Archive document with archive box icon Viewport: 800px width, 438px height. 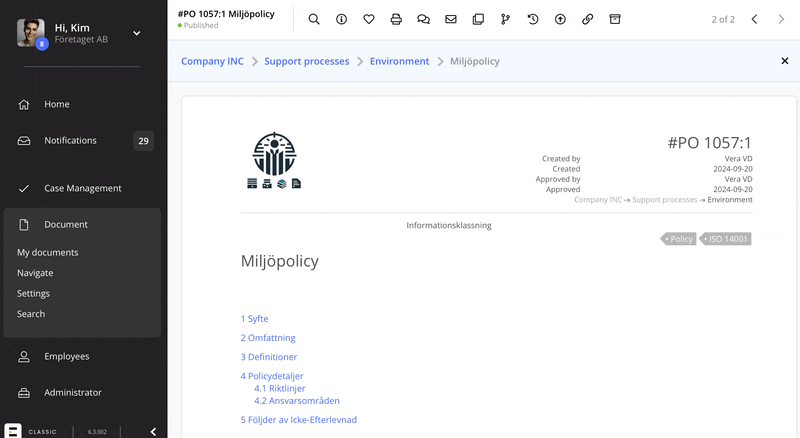coord(615,19)
